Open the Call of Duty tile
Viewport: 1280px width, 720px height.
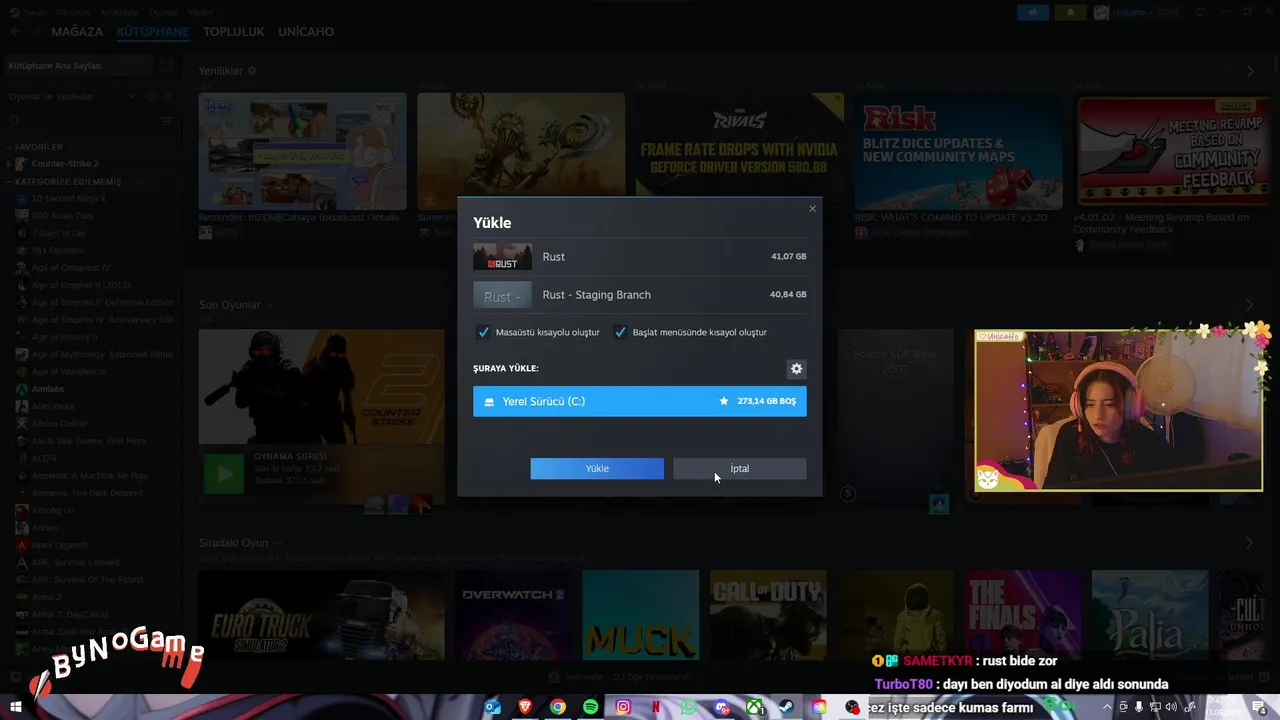click(x=768, y=615)
